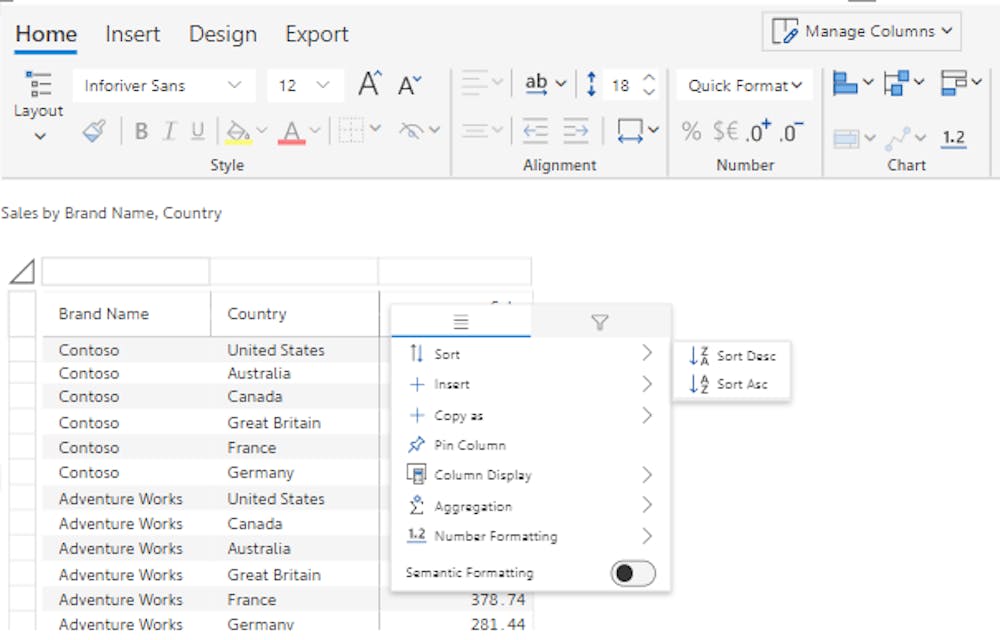Click the triangle corner icon above the table

pyautogui.click(x=22, y=271)
